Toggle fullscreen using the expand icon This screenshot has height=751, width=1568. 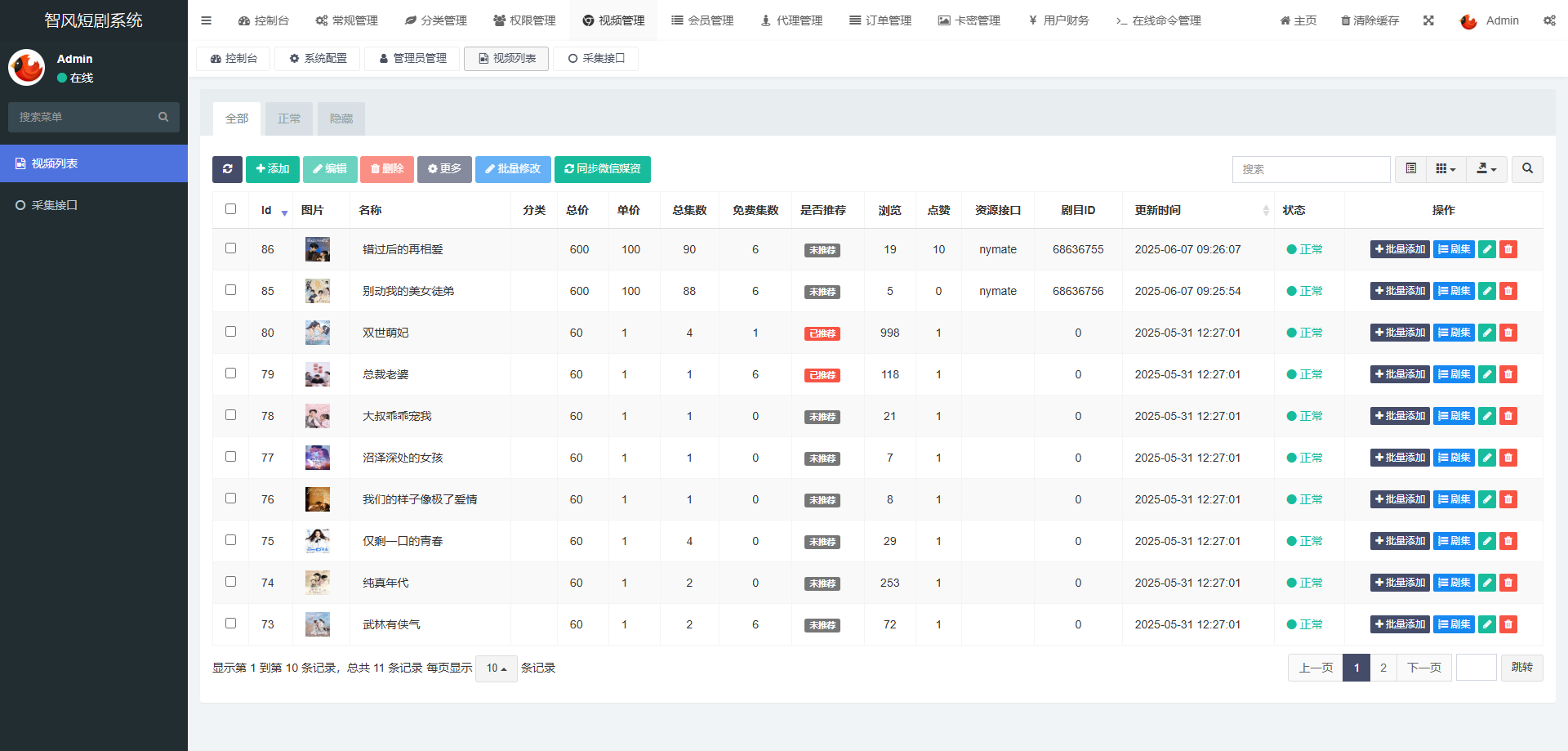pos(1428,20)
